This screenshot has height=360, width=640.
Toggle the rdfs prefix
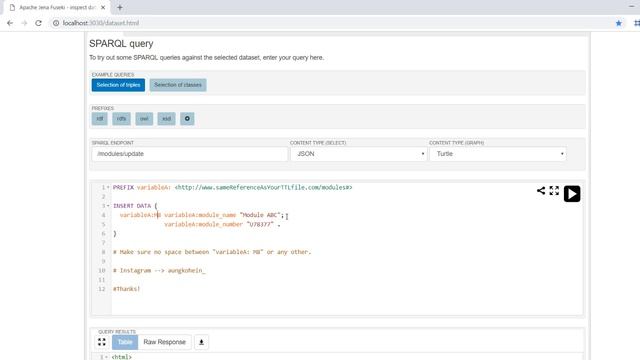(x=122, y=119)
